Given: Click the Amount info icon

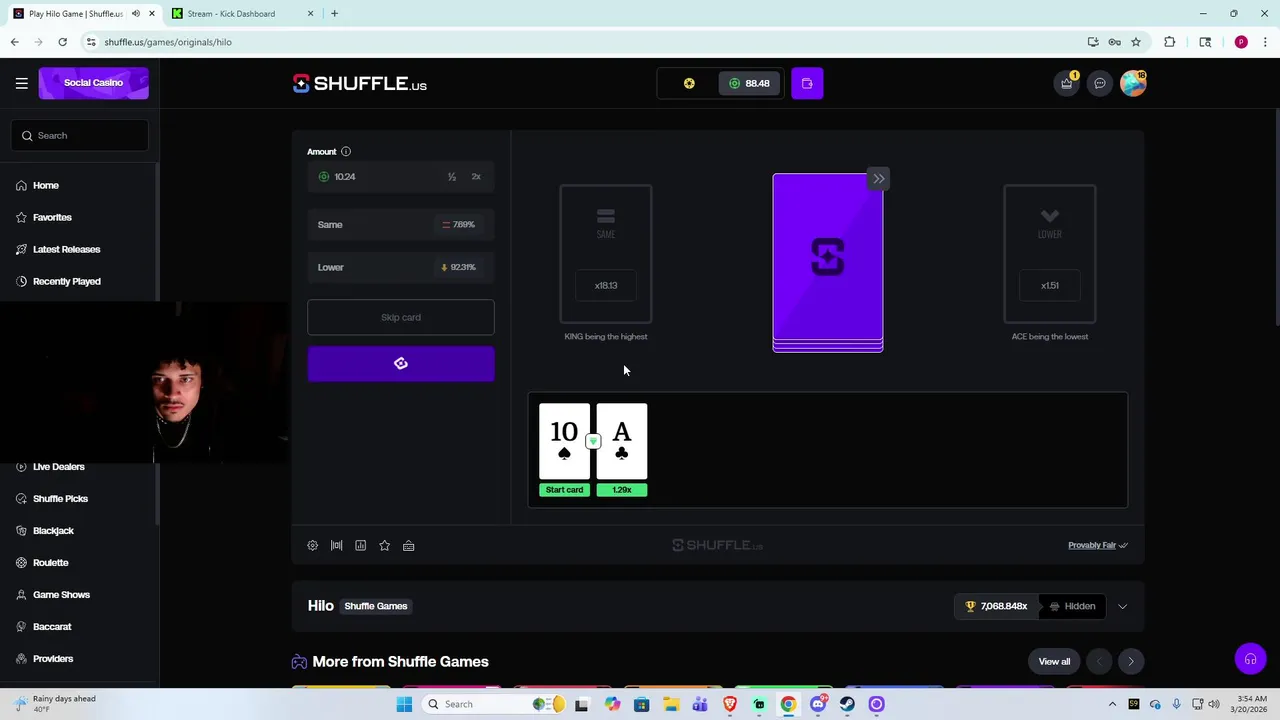Looking at the screenshot, I should point(346,151).
